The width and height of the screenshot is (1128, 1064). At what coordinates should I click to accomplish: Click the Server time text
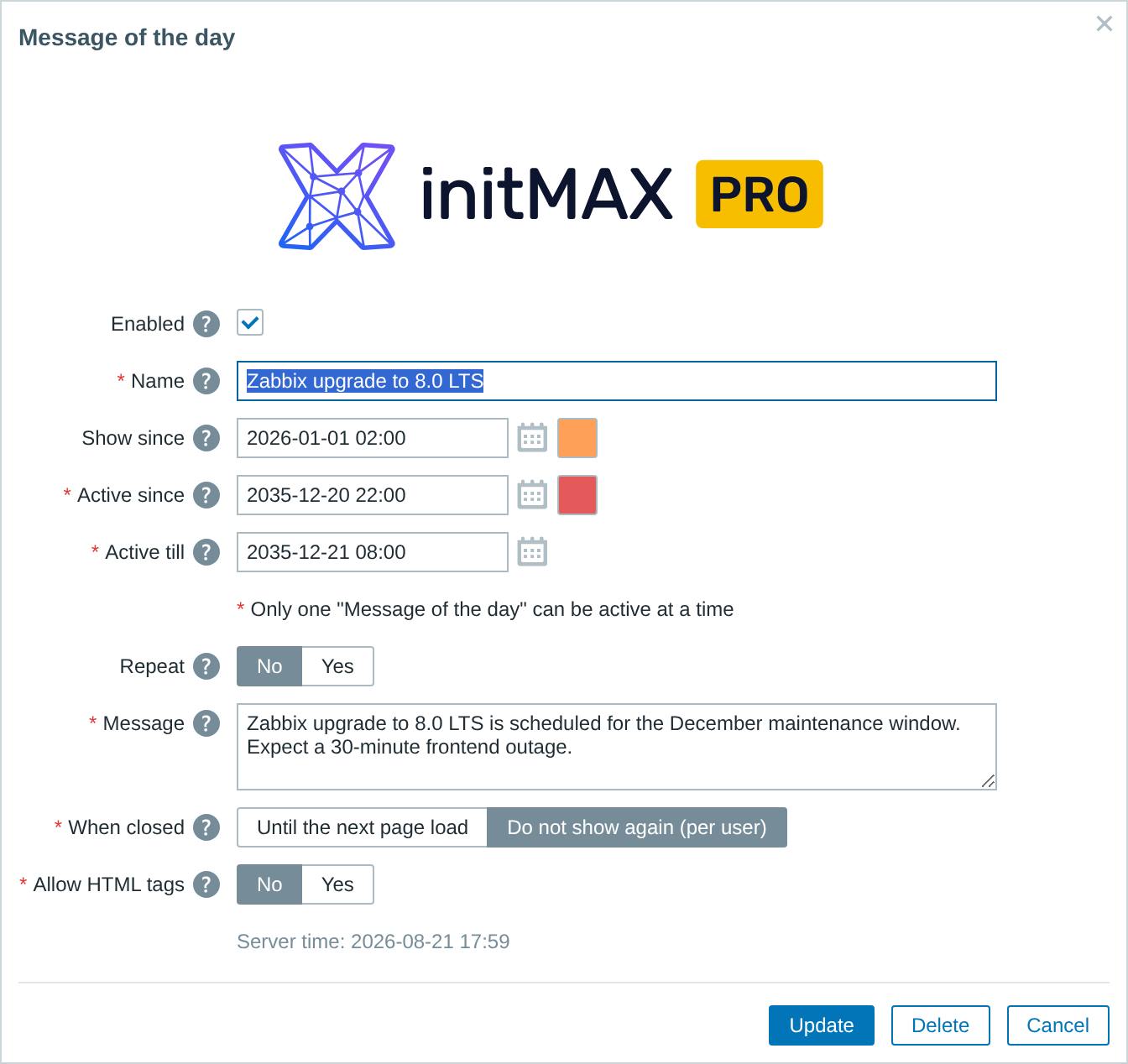point(373,941)
